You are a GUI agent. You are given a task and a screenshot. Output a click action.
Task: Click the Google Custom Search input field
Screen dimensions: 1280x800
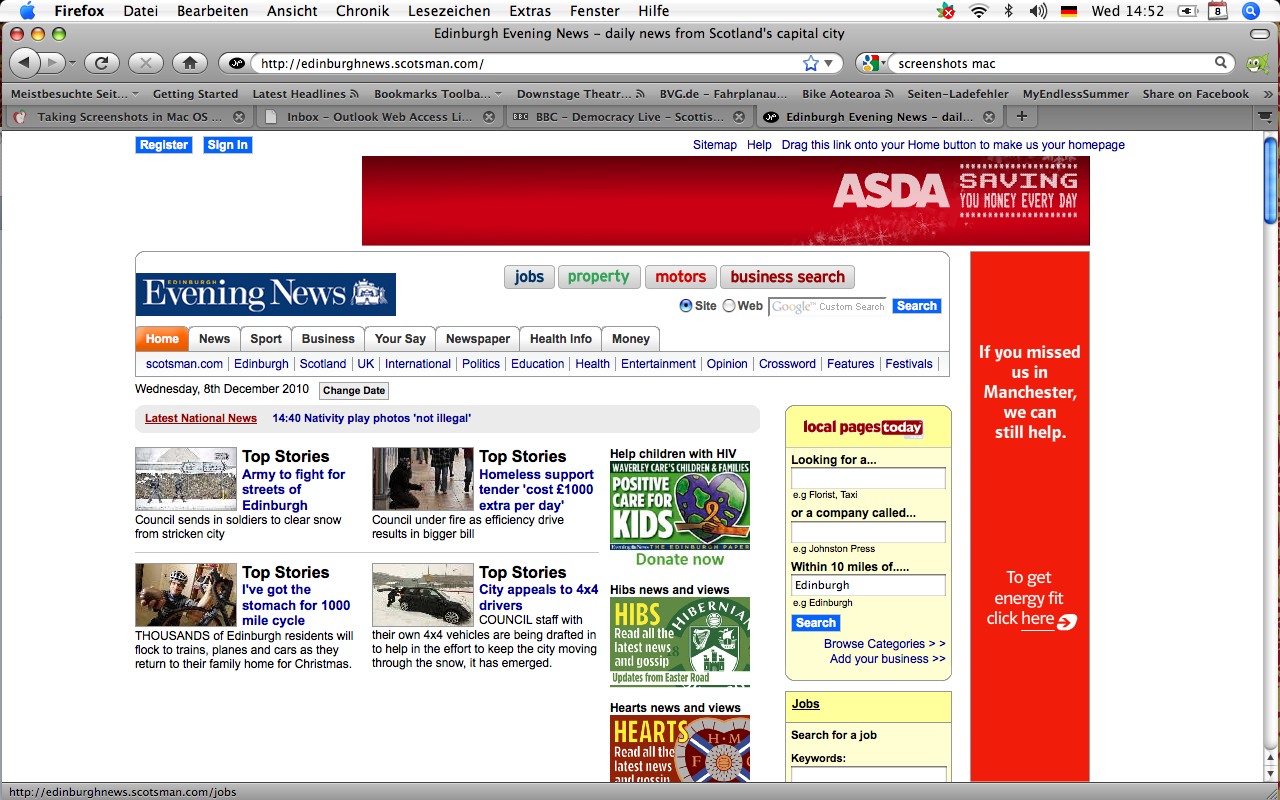click(829, 306)
